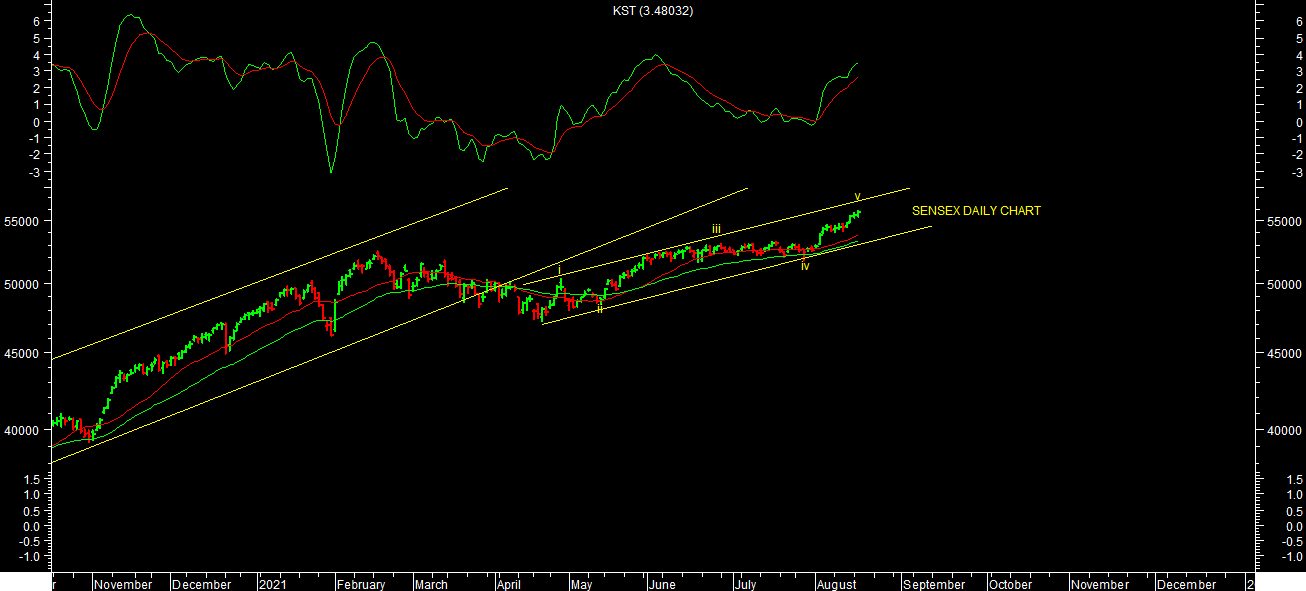Select the 2021 year marker on time axis
This screenshot has width=1306, height=591.
coord(272,584)
